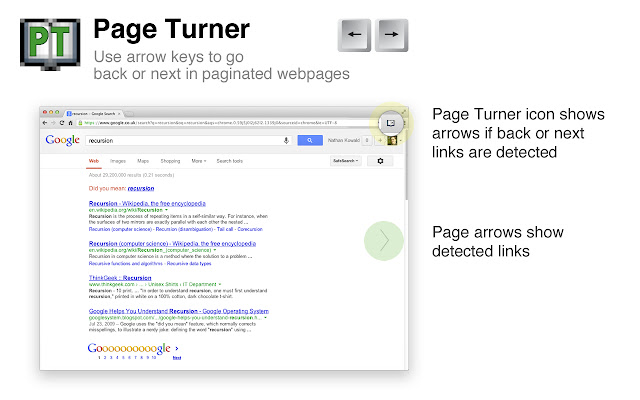Click the browser reload icon
The height and width of the screenshot is (400, 640).
tap(62, 123)
